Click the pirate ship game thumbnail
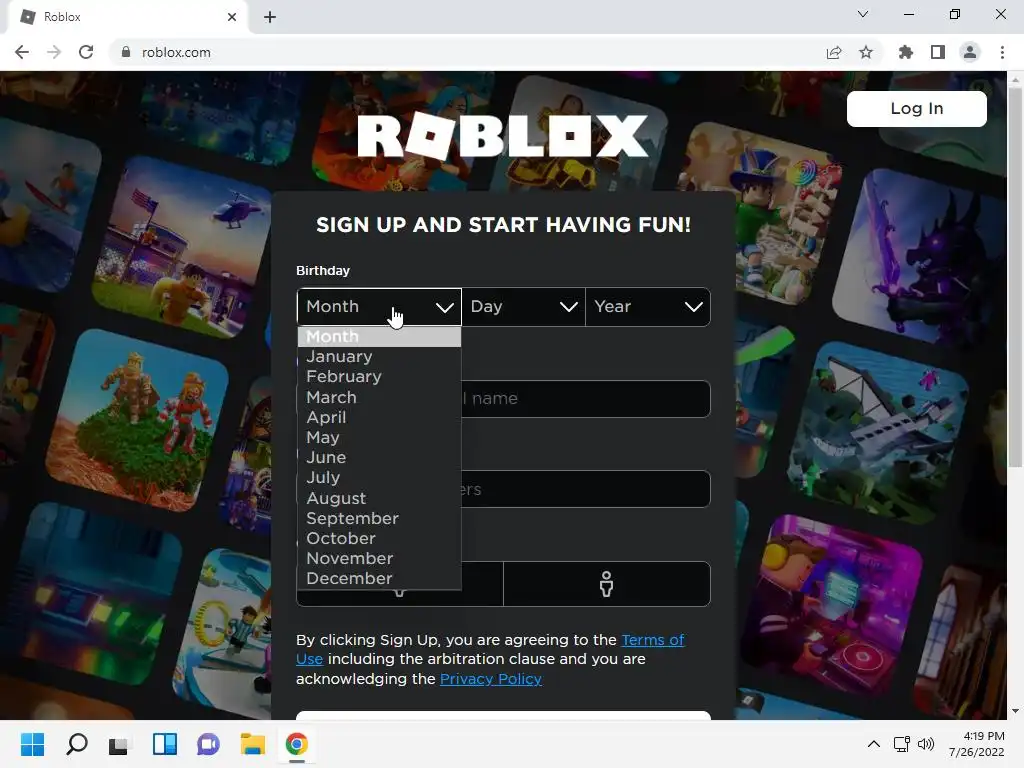This screenshot has height=768, width=1024. pos(878,431)
